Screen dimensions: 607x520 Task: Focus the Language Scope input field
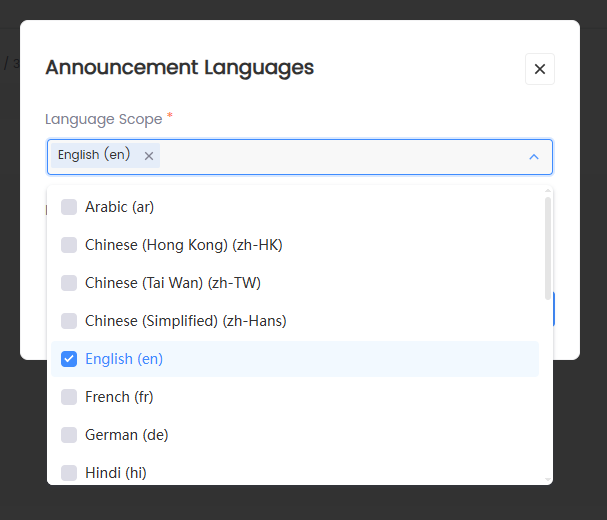[300, 157]
